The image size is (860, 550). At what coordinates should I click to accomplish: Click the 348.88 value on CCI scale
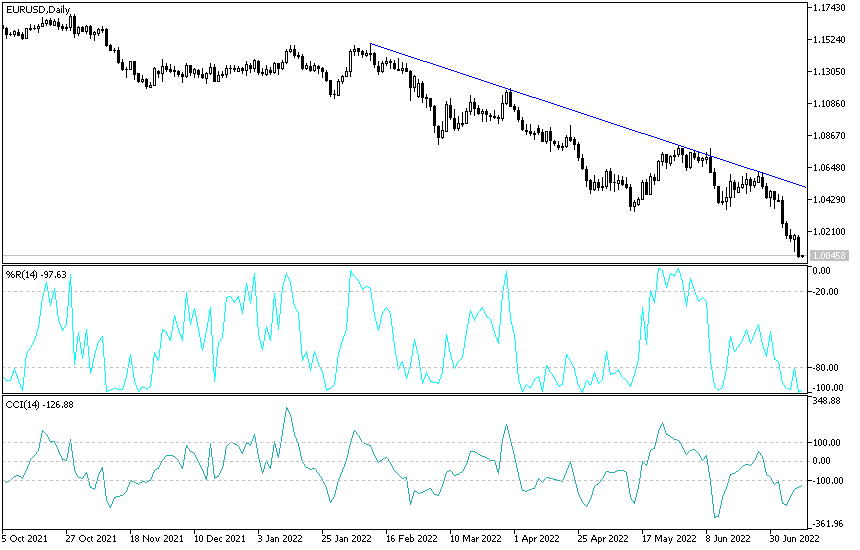[827, 401]
